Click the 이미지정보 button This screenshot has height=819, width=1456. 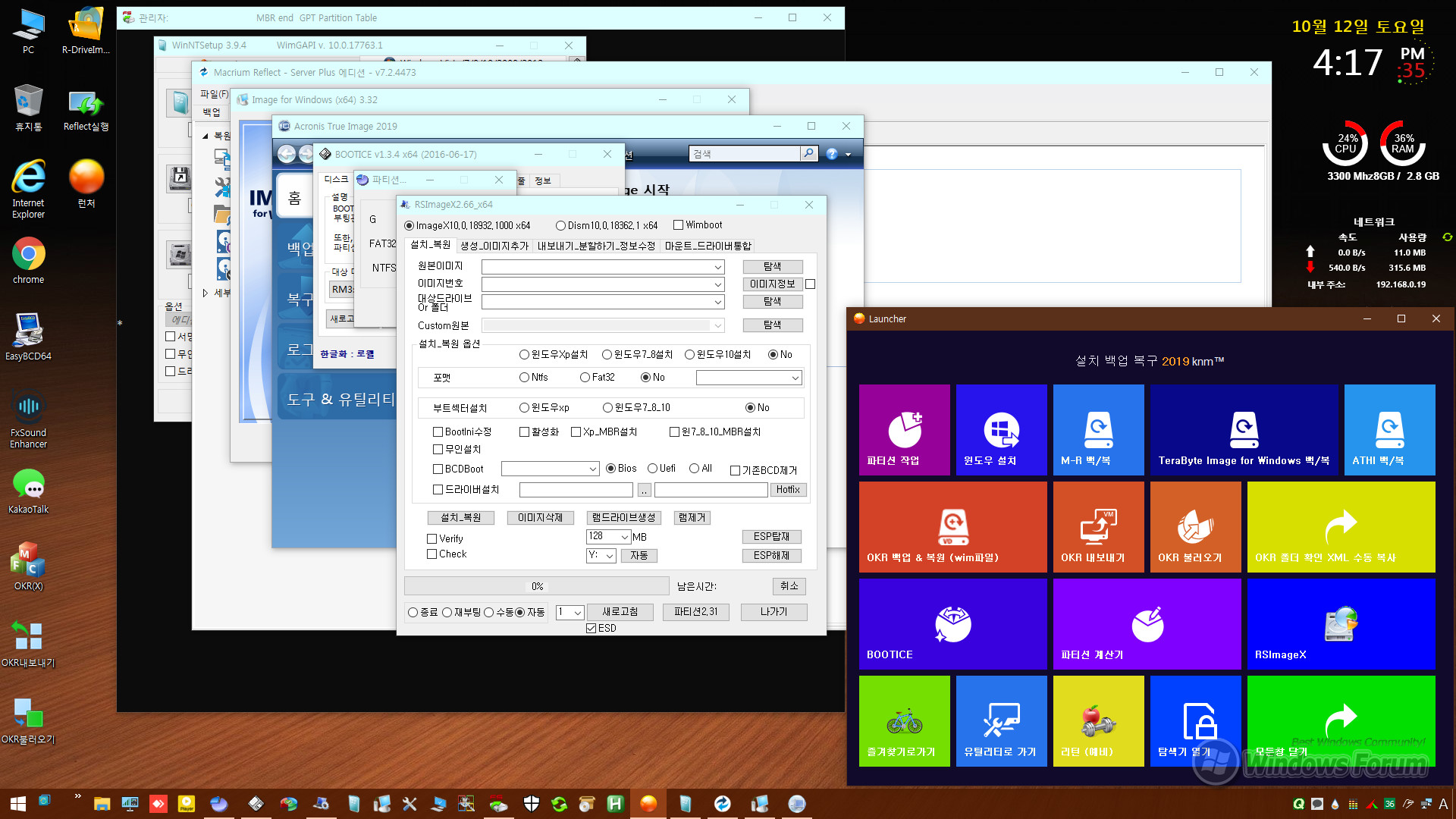point(772,284)
